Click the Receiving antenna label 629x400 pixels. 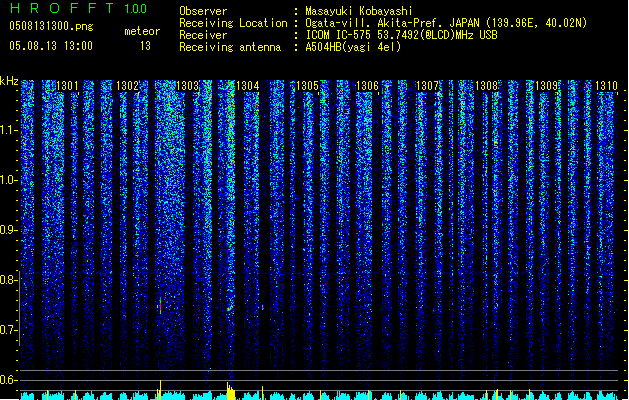(230, 47)
